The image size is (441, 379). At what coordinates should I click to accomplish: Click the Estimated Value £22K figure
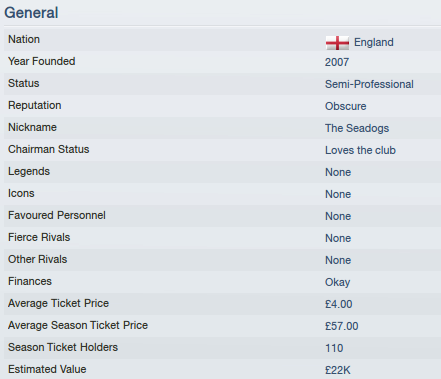338,370
